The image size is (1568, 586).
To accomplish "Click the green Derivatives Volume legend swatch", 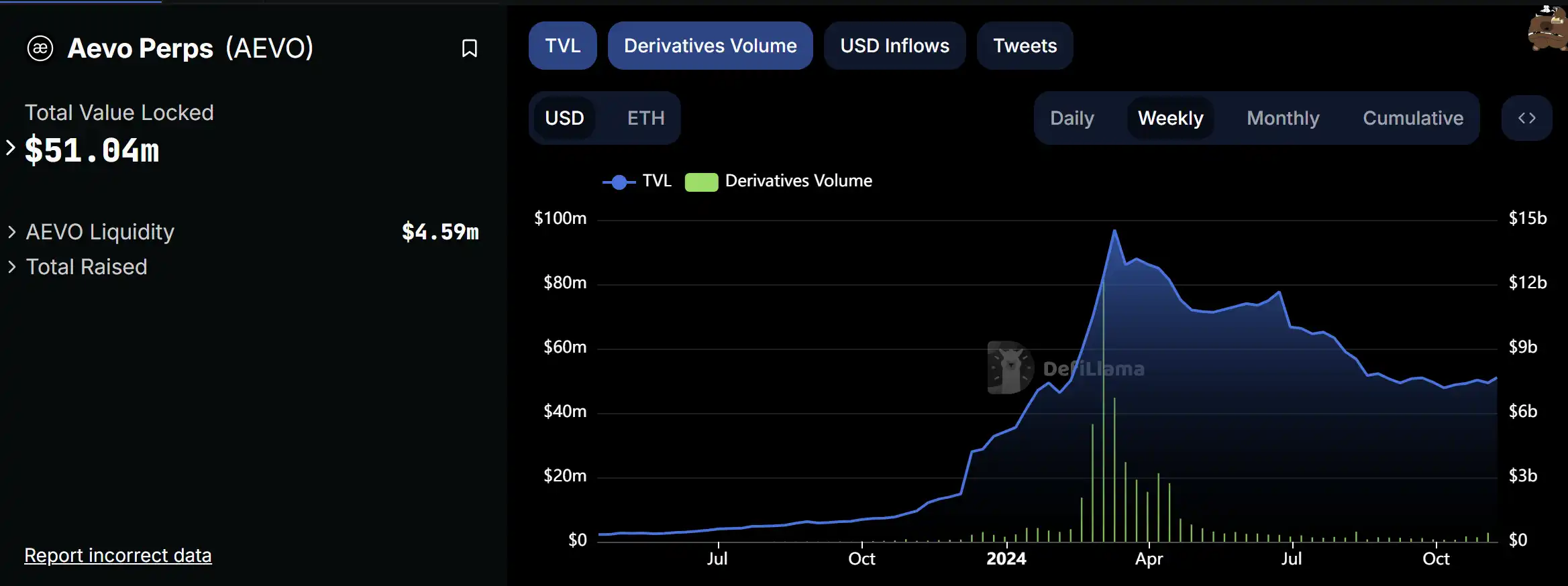I will (701, 182).
